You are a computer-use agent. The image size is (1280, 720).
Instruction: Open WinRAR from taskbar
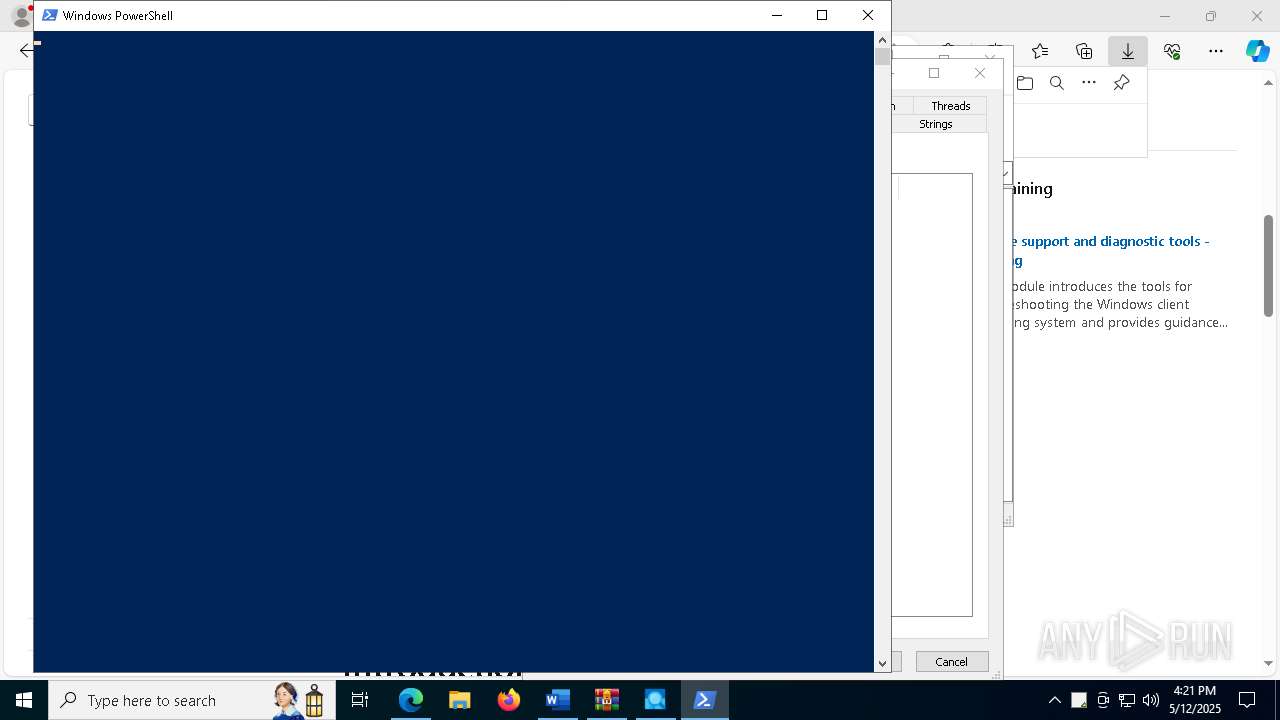tap(607, 700)
